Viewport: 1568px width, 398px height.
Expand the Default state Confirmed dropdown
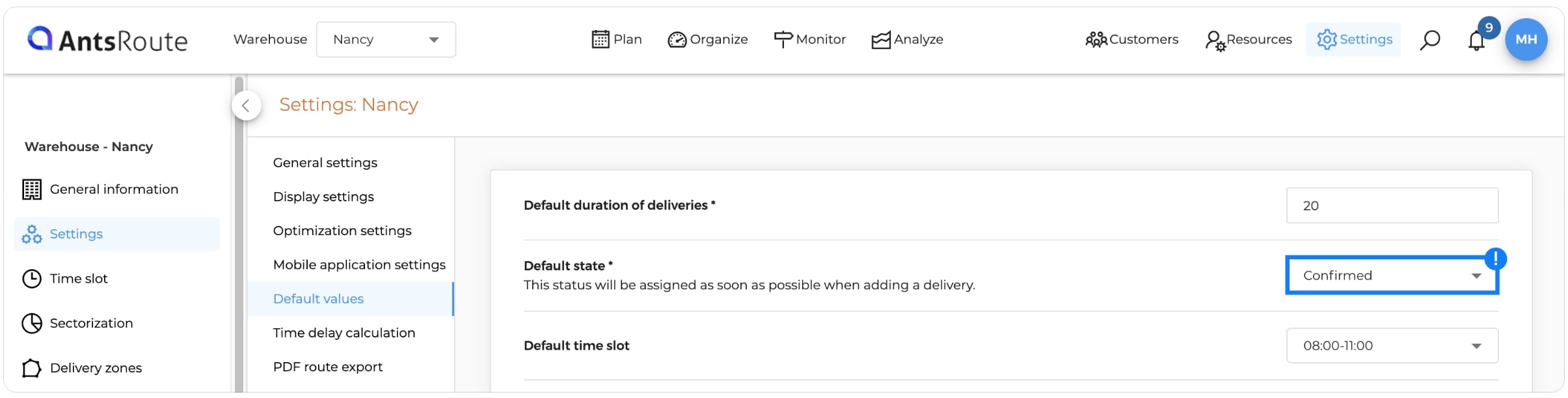1392,276
